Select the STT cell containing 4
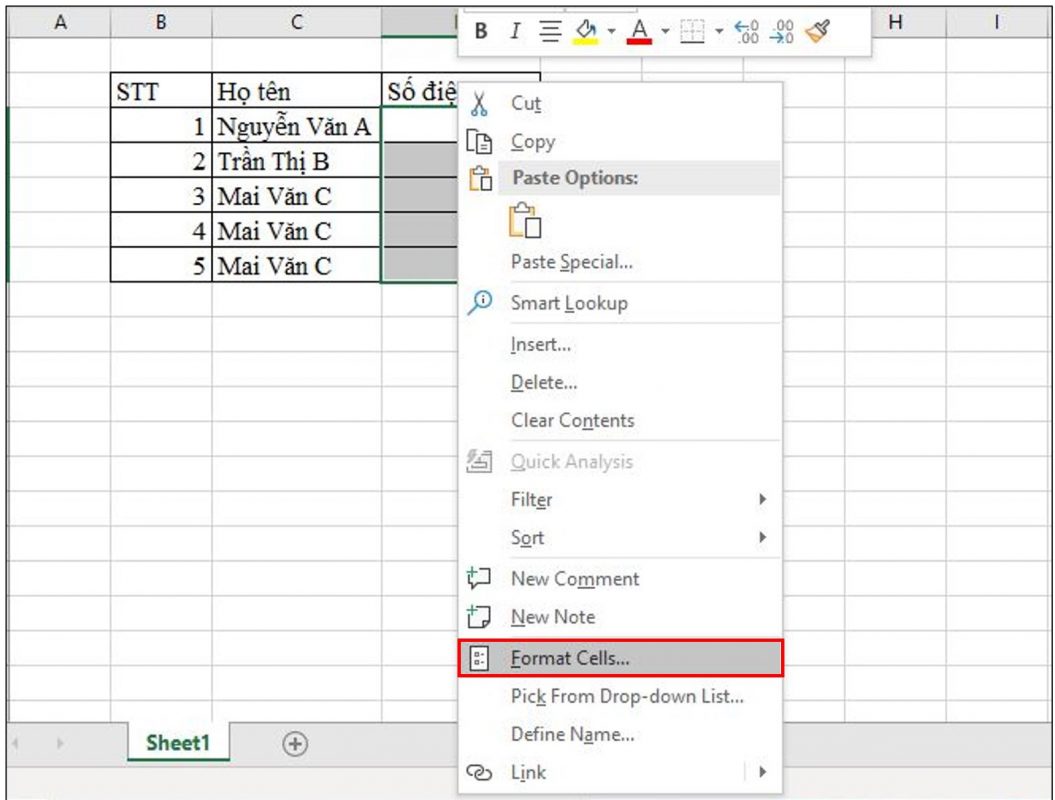Screen dimensions: 1055x800 [161, 230]
